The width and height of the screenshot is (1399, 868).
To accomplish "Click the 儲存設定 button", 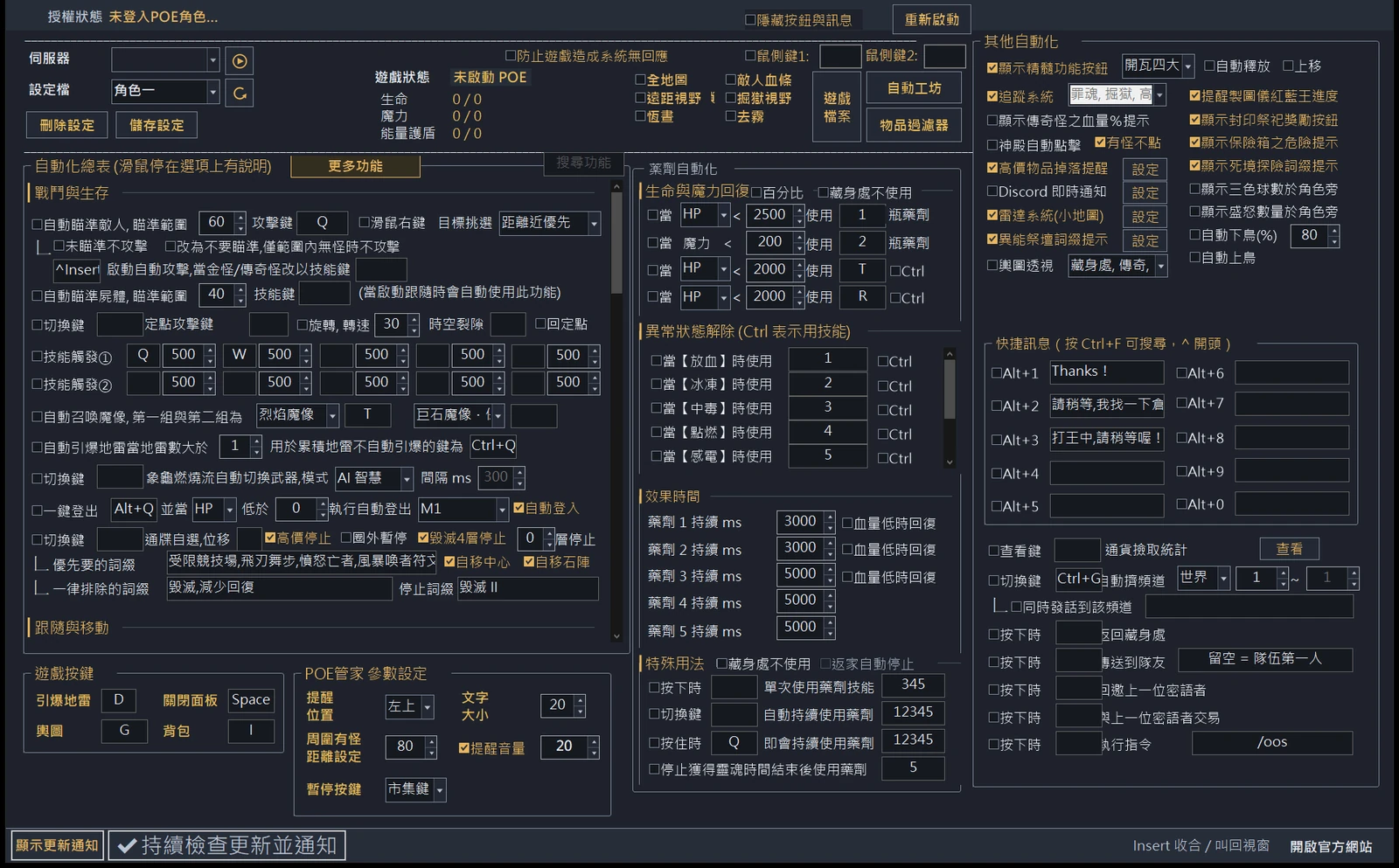I will (157, 125).
